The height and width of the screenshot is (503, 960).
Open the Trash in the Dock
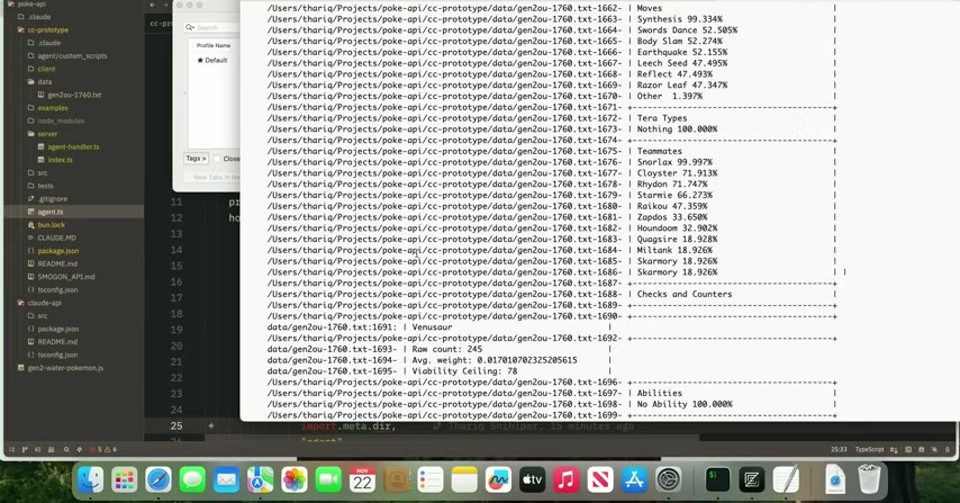tap(869, 480)
